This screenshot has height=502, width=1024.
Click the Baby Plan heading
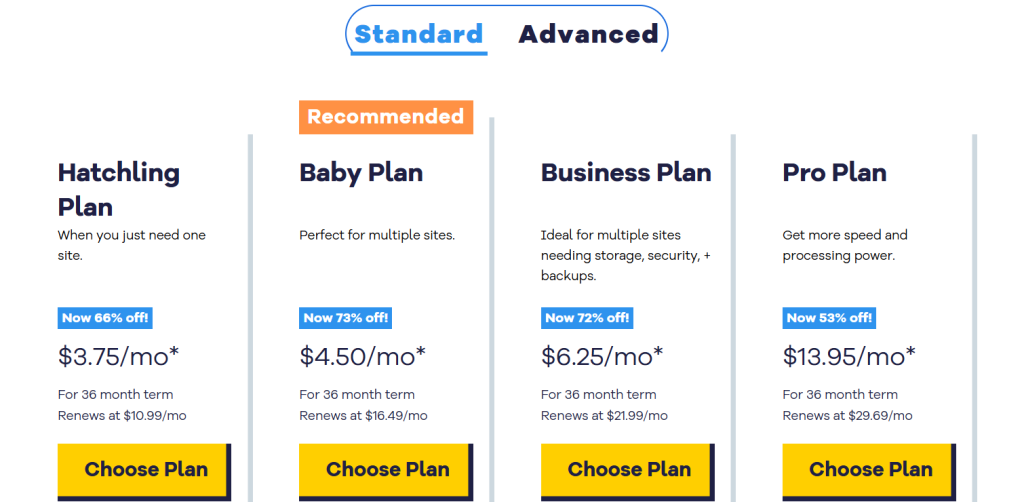[x=361, y=172]
